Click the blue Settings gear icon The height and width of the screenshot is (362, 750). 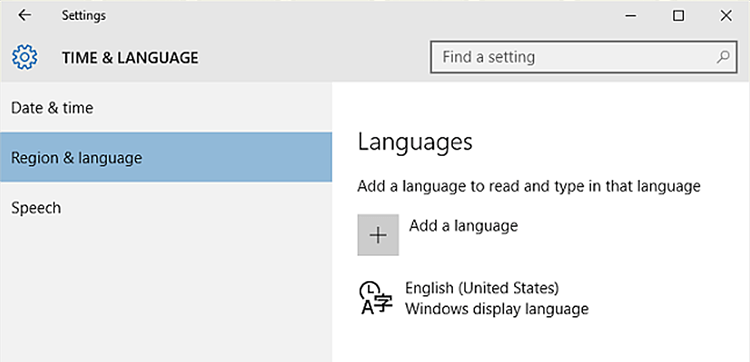click(x=25, y=57)
